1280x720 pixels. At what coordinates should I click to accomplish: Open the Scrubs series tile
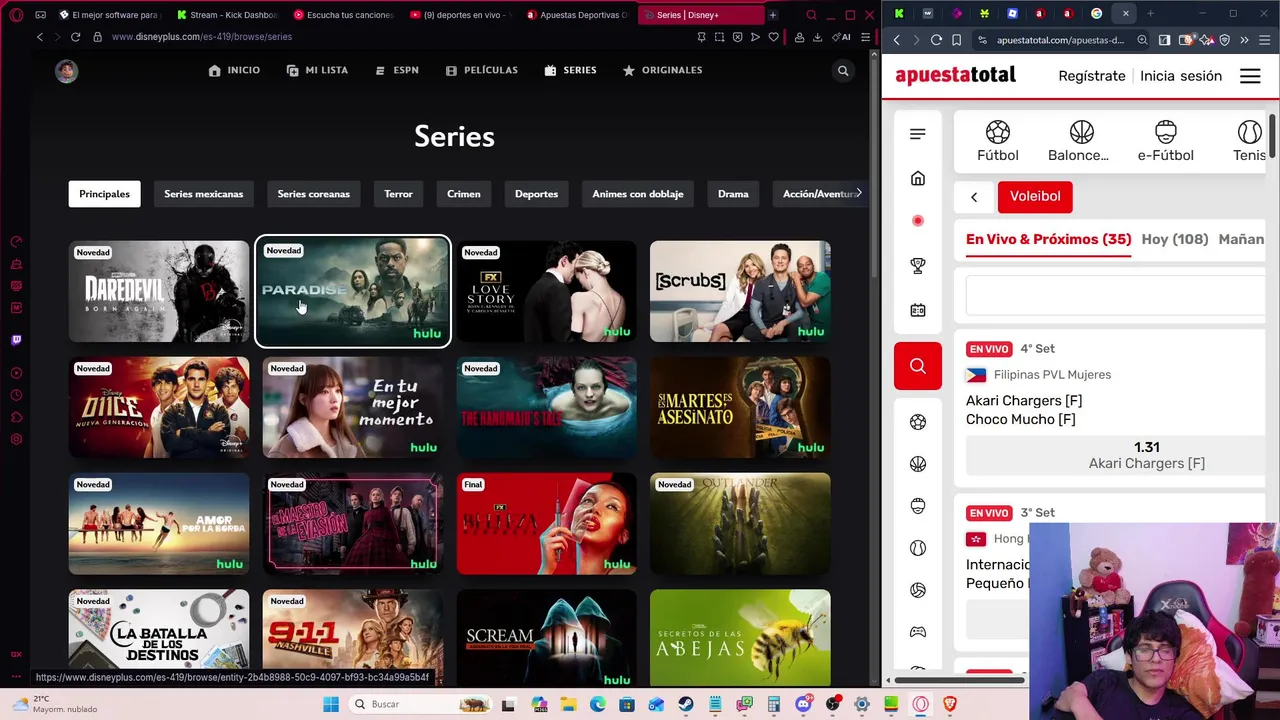[x=740, y=291]
